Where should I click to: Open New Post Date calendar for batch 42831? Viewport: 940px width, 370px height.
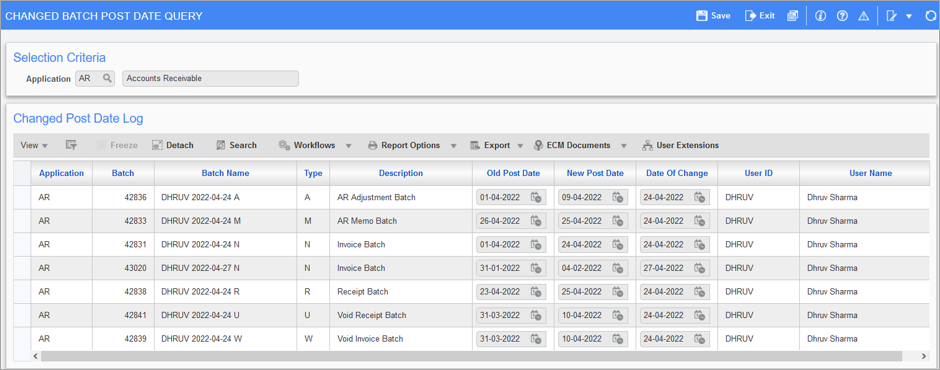pyautogui.click(x=617, y=245)
